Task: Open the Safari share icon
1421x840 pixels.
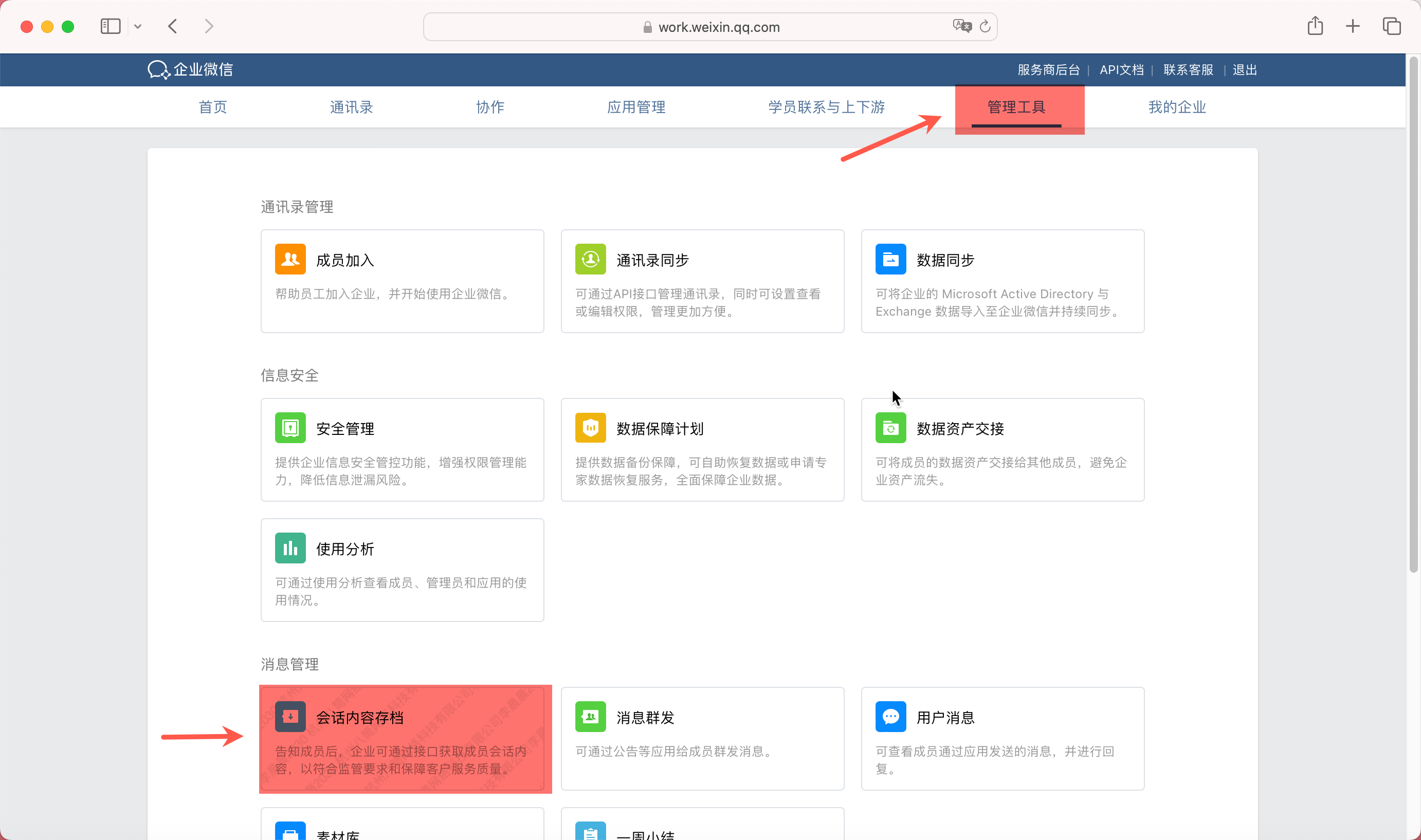Action: click(1315, 26)
